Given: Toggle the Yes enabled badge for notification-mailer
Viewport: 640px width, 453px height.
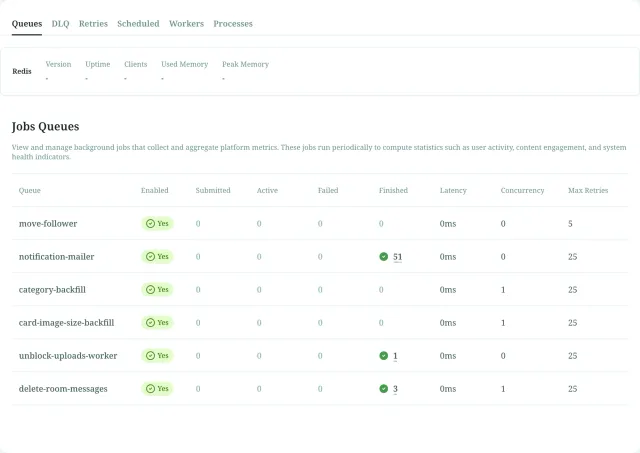Looking at the screenshot, I should click(x=157, y=256).
